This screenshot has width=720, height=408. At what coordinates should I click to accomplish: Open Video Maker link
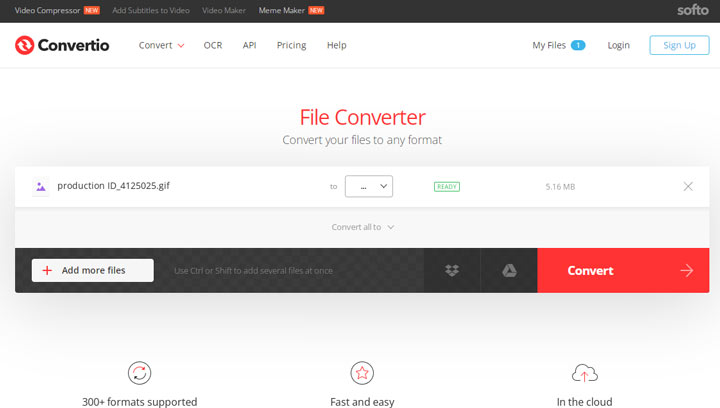coord(224,10)
